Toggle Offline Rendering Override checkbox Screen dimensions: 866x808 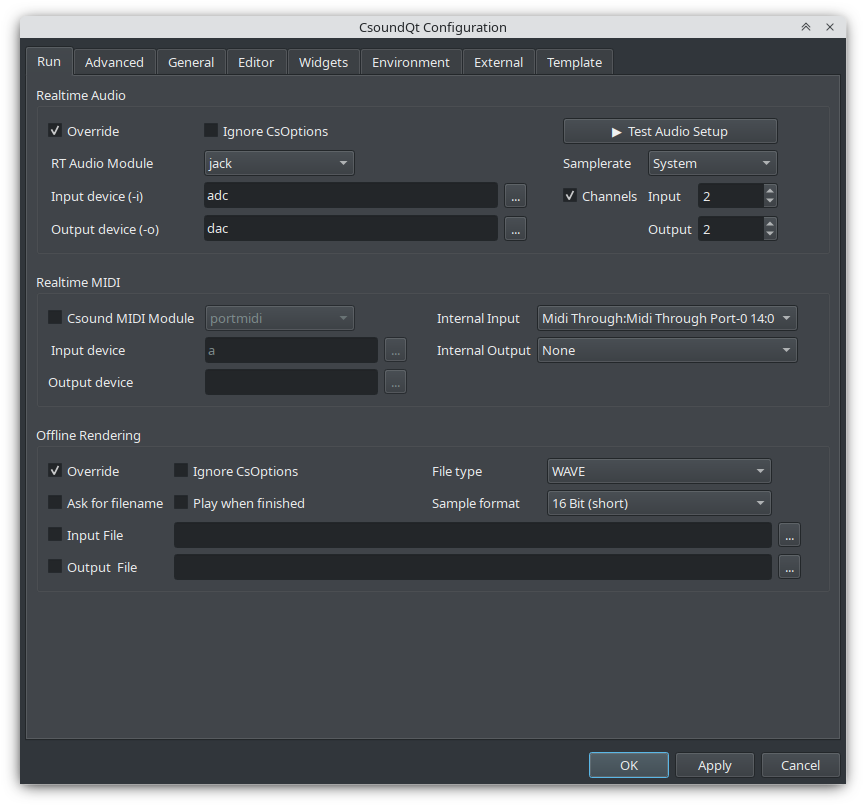[55, 471]
